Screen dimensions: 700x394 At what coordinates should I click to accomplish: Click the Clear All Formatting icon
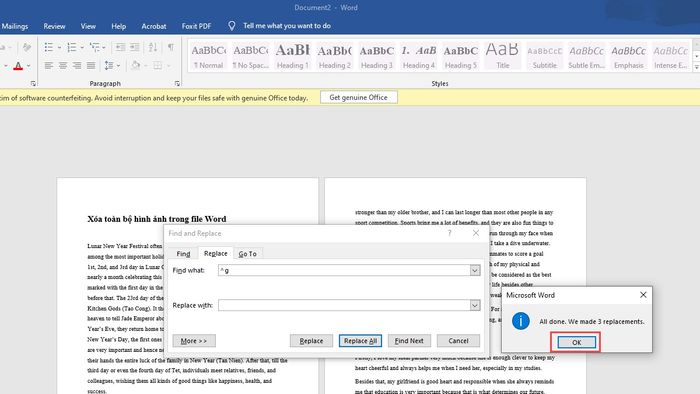tap(27, 47)
